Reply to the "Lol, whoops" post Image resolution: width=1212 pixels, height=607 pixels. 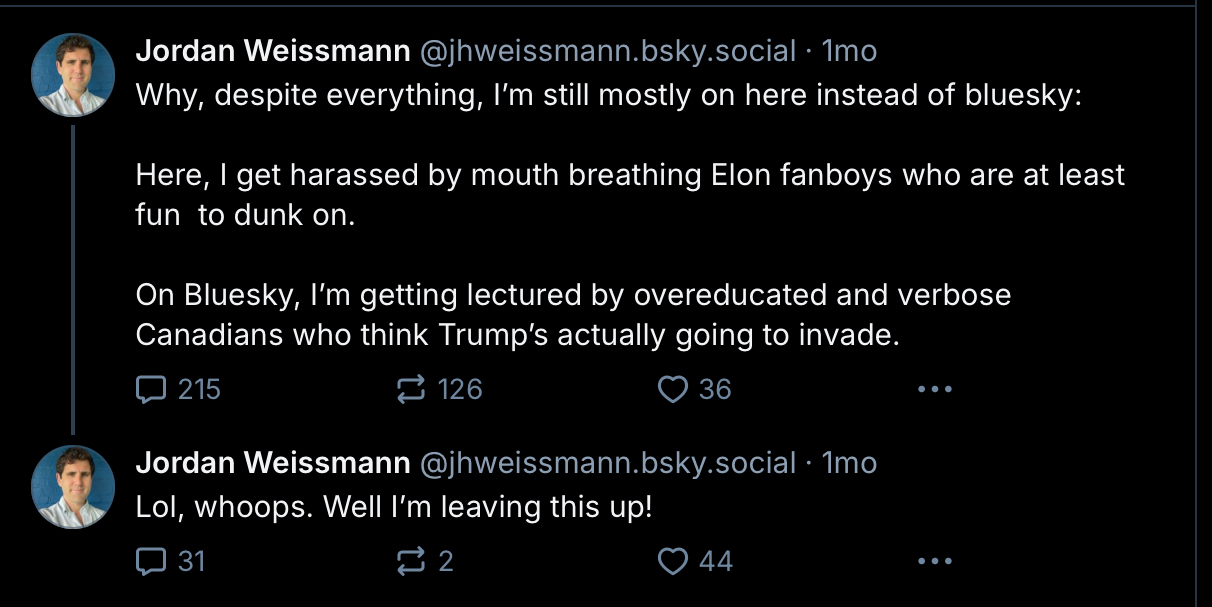tap(150, 562)
